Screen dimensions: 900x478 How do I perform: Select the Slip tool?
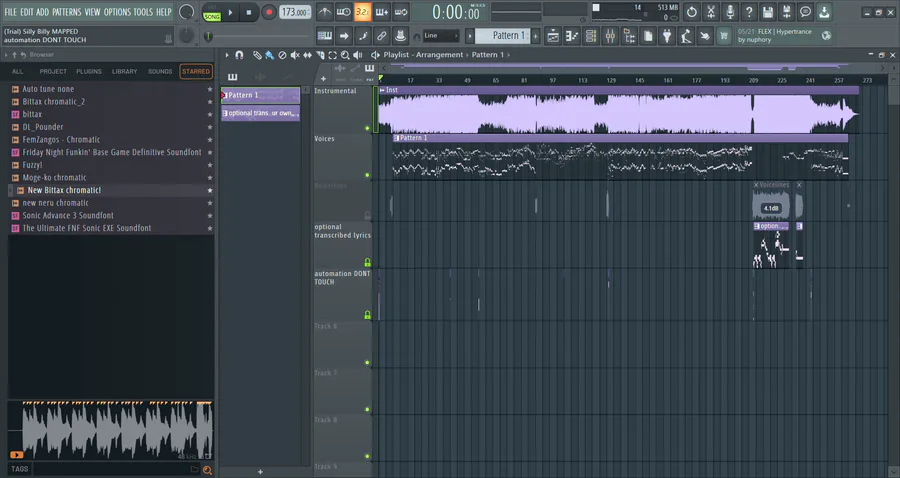coord(307,55)
